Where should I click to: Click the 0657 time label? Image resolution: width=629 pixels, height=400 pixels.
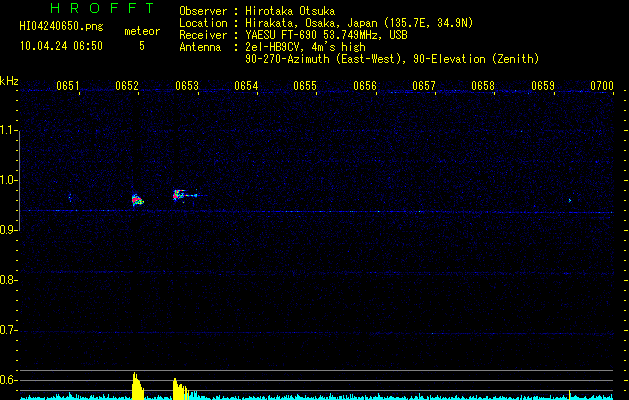tap(424, 85)
